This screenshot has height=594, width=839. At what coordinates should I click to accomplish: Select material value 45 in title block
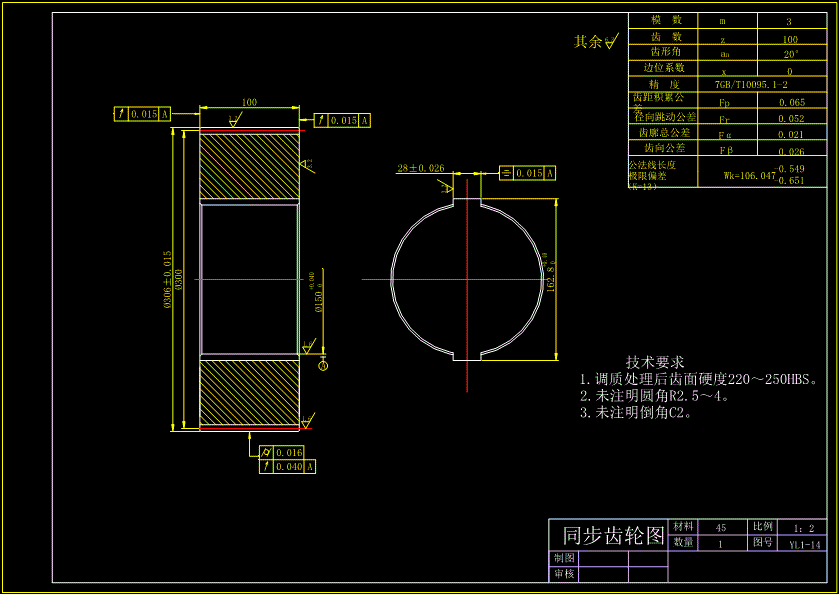click(x=721, y=528)
